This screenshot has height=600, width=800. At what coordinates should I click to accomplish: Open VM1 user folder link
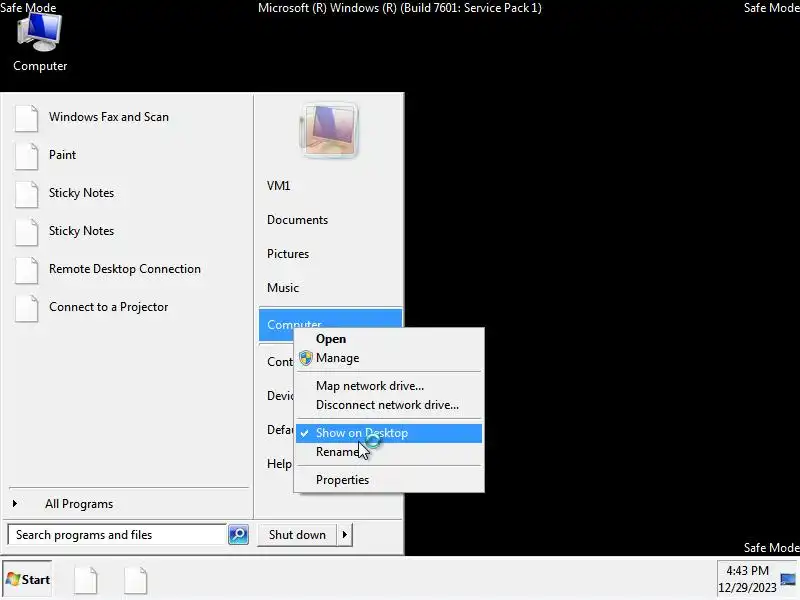click(x=279, y=186)
